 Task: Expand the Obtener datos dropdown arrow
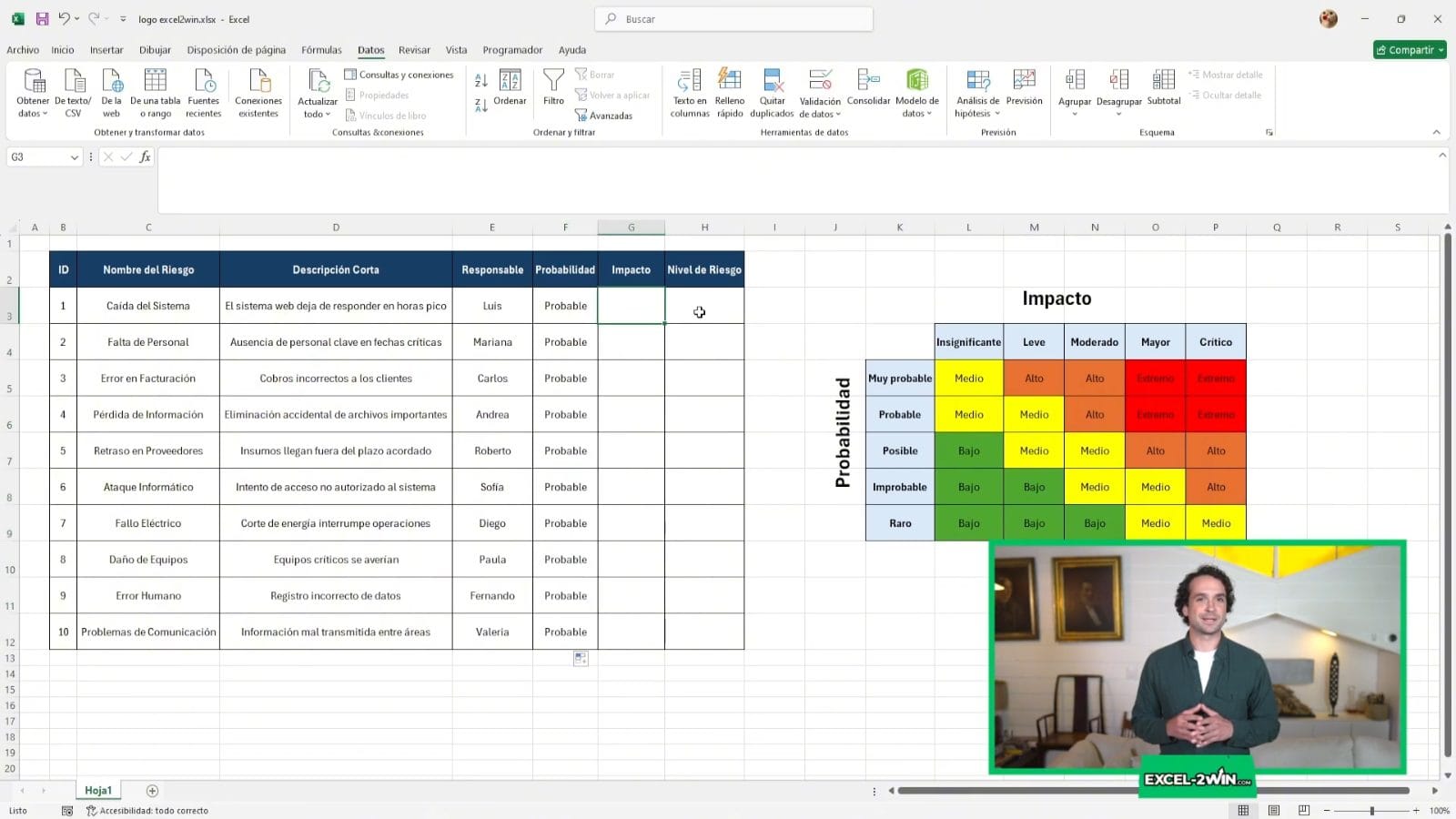[45, 114]
